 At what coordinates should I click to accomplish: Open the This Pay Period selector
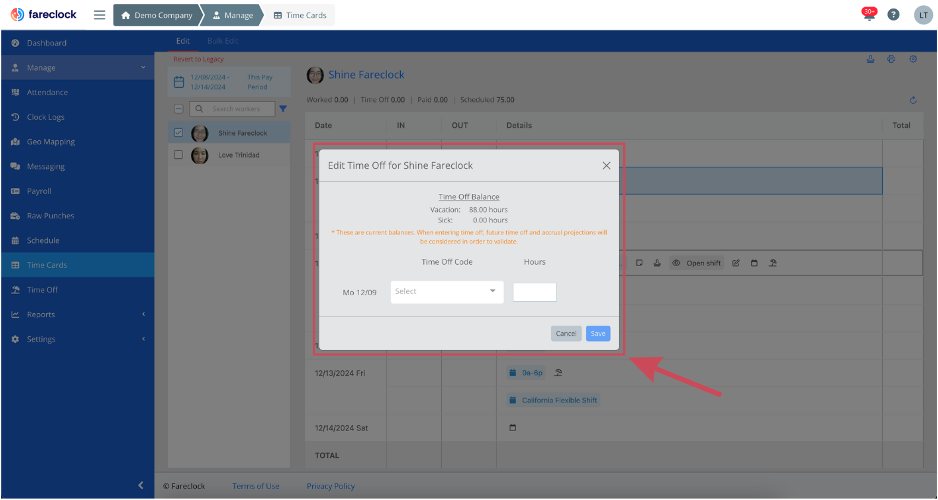click(x=260, y=82)
